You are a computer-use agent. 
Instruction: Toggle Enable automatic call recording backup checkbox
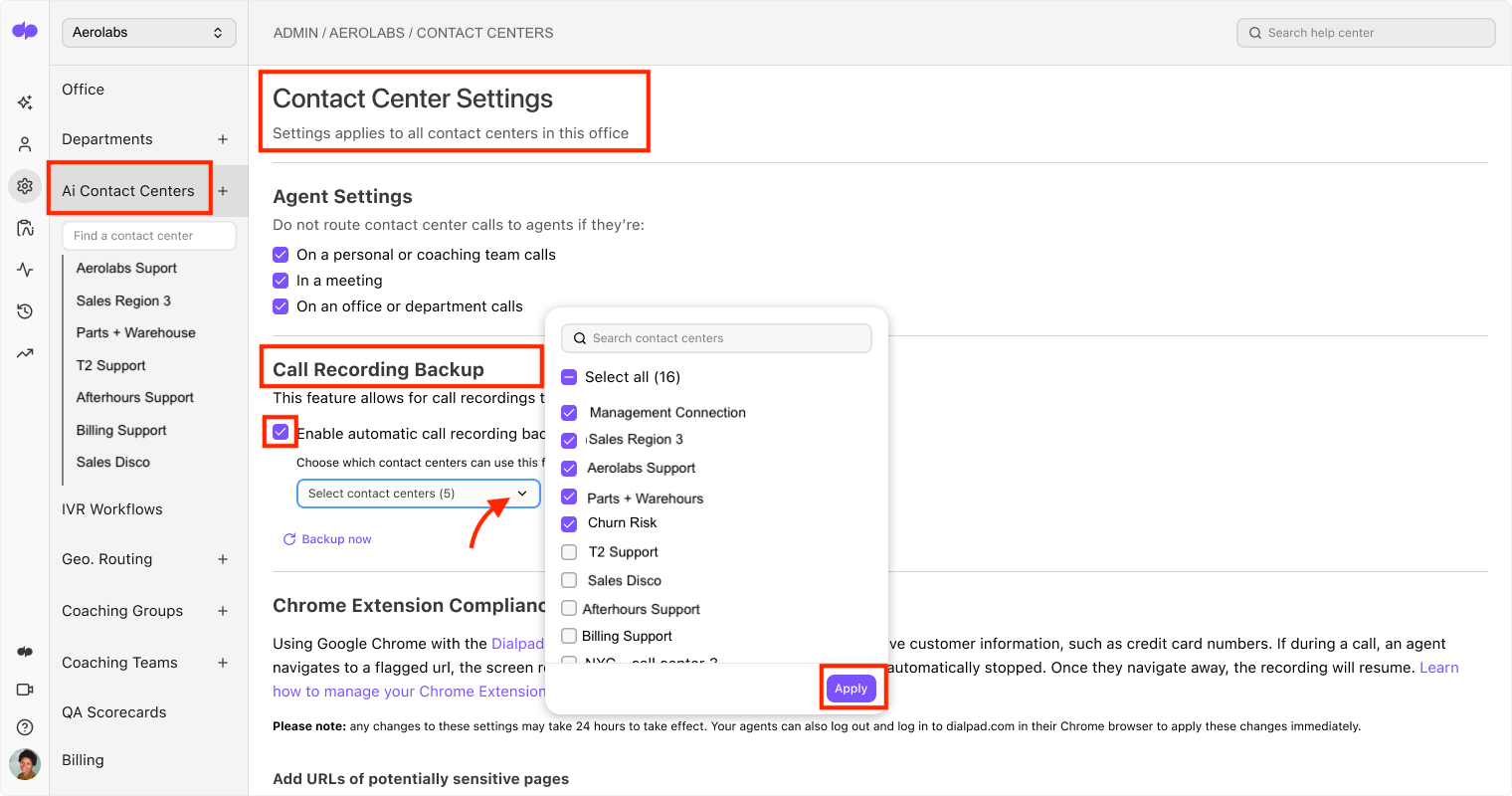click(x=281, y=432)
